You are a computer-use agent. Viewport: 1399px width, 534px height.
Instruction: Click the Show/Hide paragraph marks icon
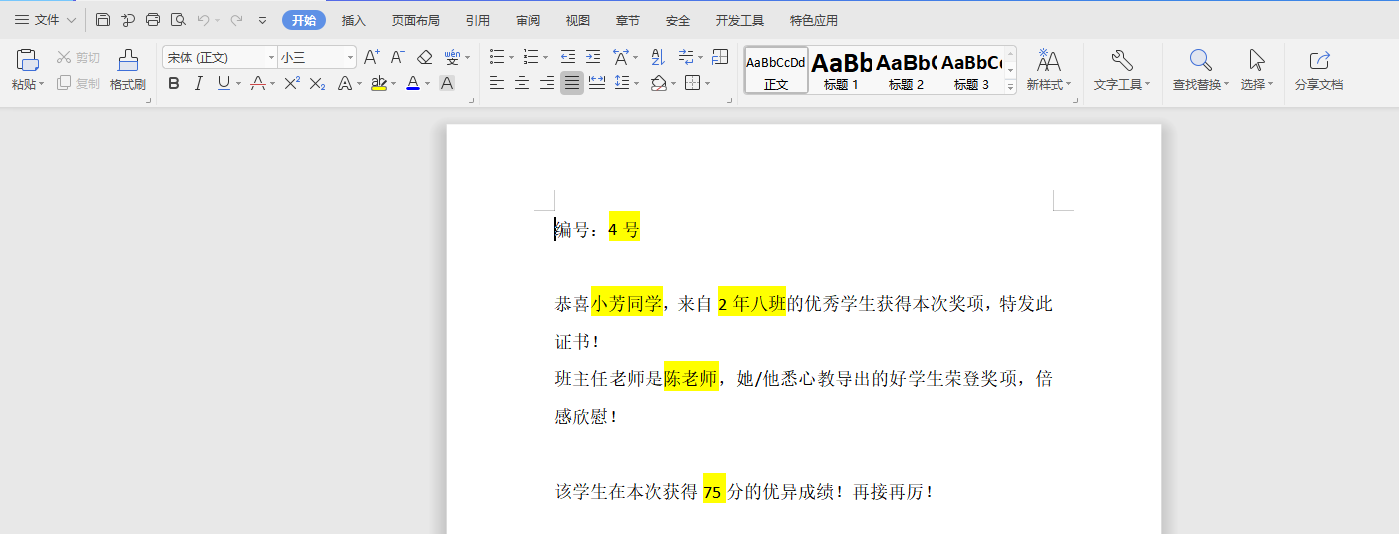686,58
